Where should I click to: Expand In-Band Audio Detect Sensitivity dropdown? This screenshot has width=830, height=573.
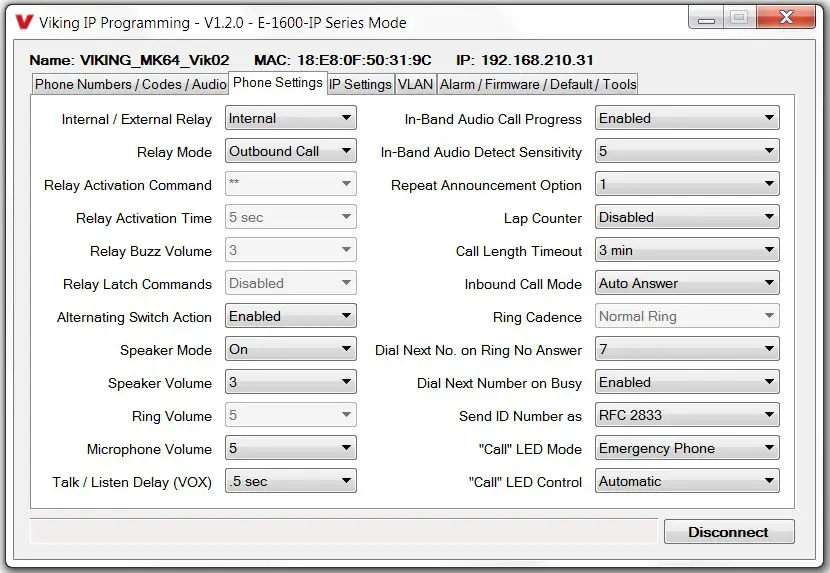point(687,151)
